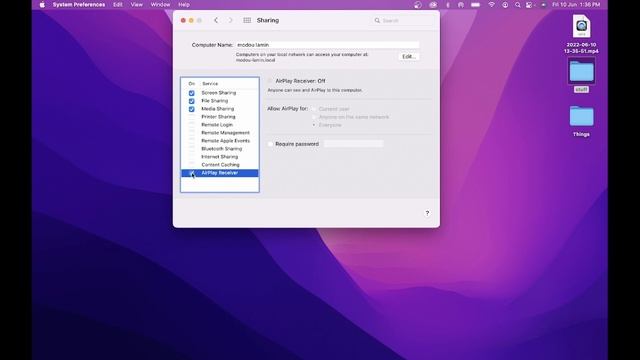The image size is (640, 360).
Task: Select Bluetooth Sharing service row
Action: pos(220,149)
